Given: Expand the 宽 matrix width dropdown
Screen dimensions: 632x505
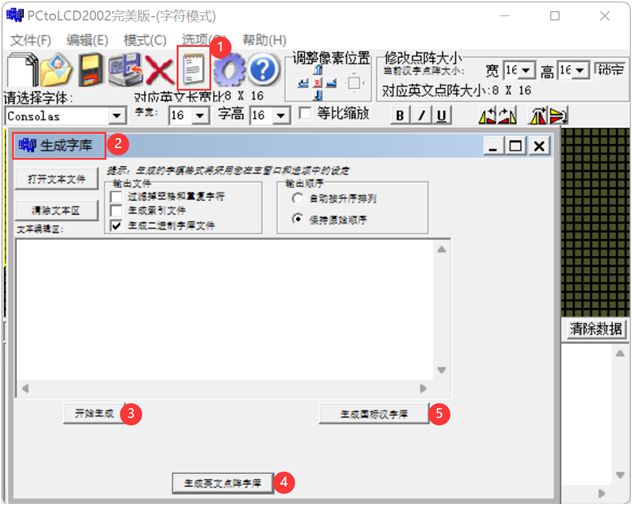Looking at the screenshot, I should click(526, 71).
